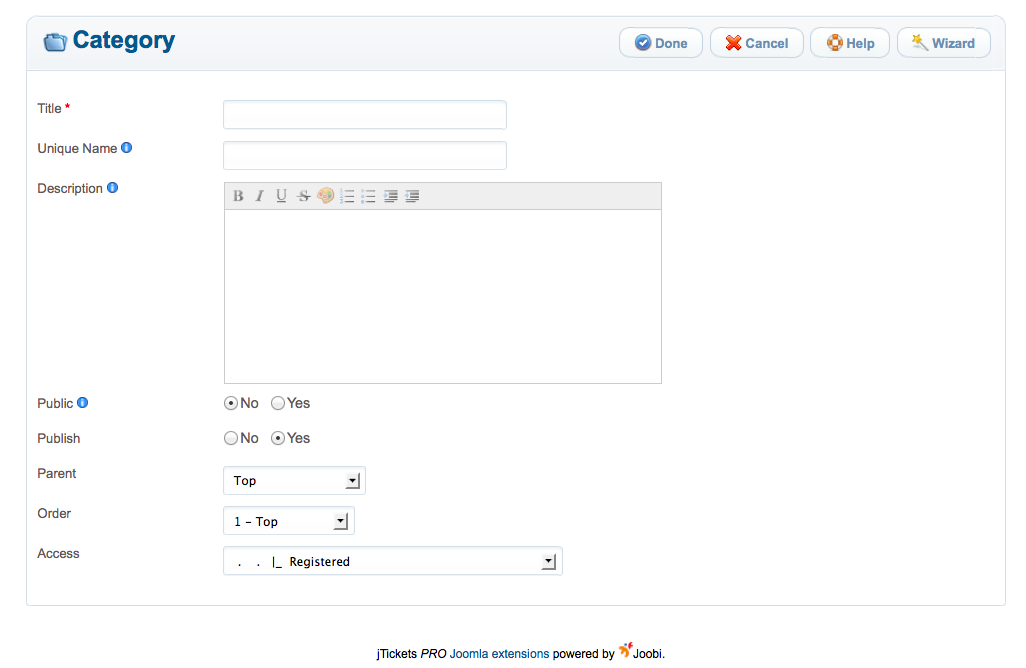Viewport: 1026px width, 668px height.
Task: Apply underline formatting in Description editor
Action: point(281,196)
